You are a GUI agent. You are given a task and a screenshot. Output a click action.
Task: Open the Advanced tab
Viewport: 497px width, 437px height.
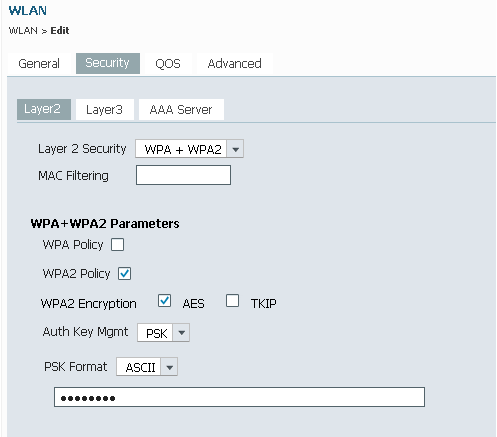tap(235, 63)
